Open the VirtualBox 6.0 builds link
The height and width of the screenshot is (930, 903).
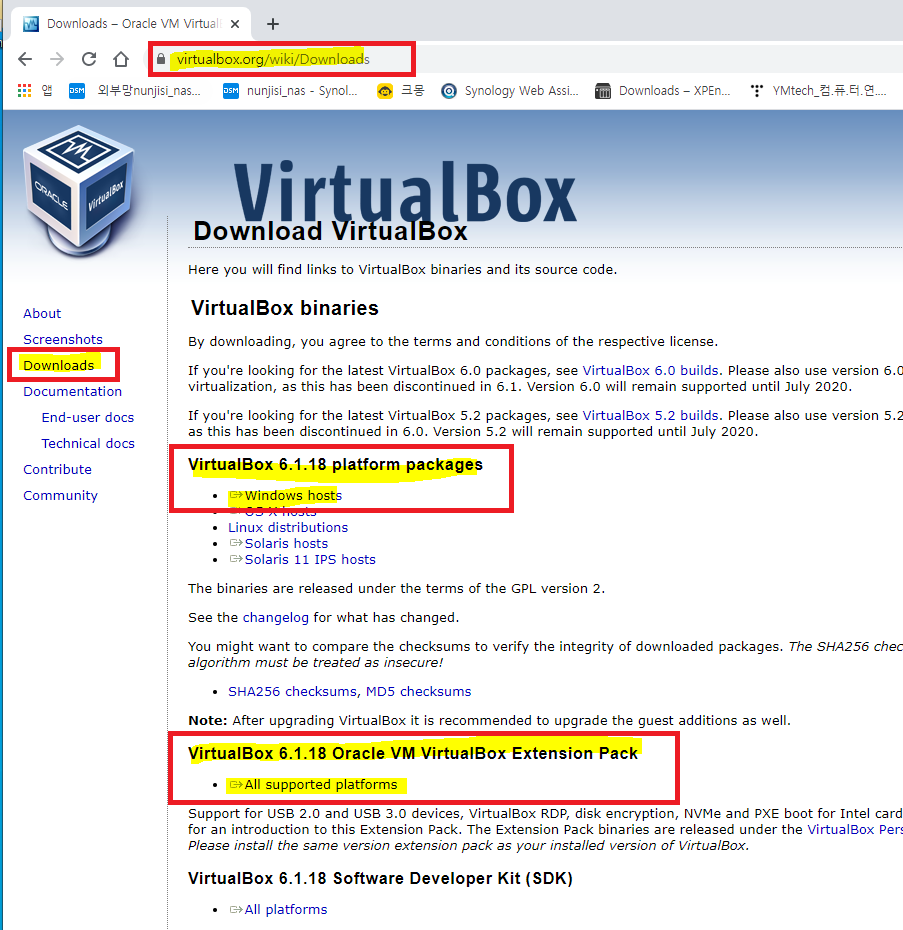650,371
